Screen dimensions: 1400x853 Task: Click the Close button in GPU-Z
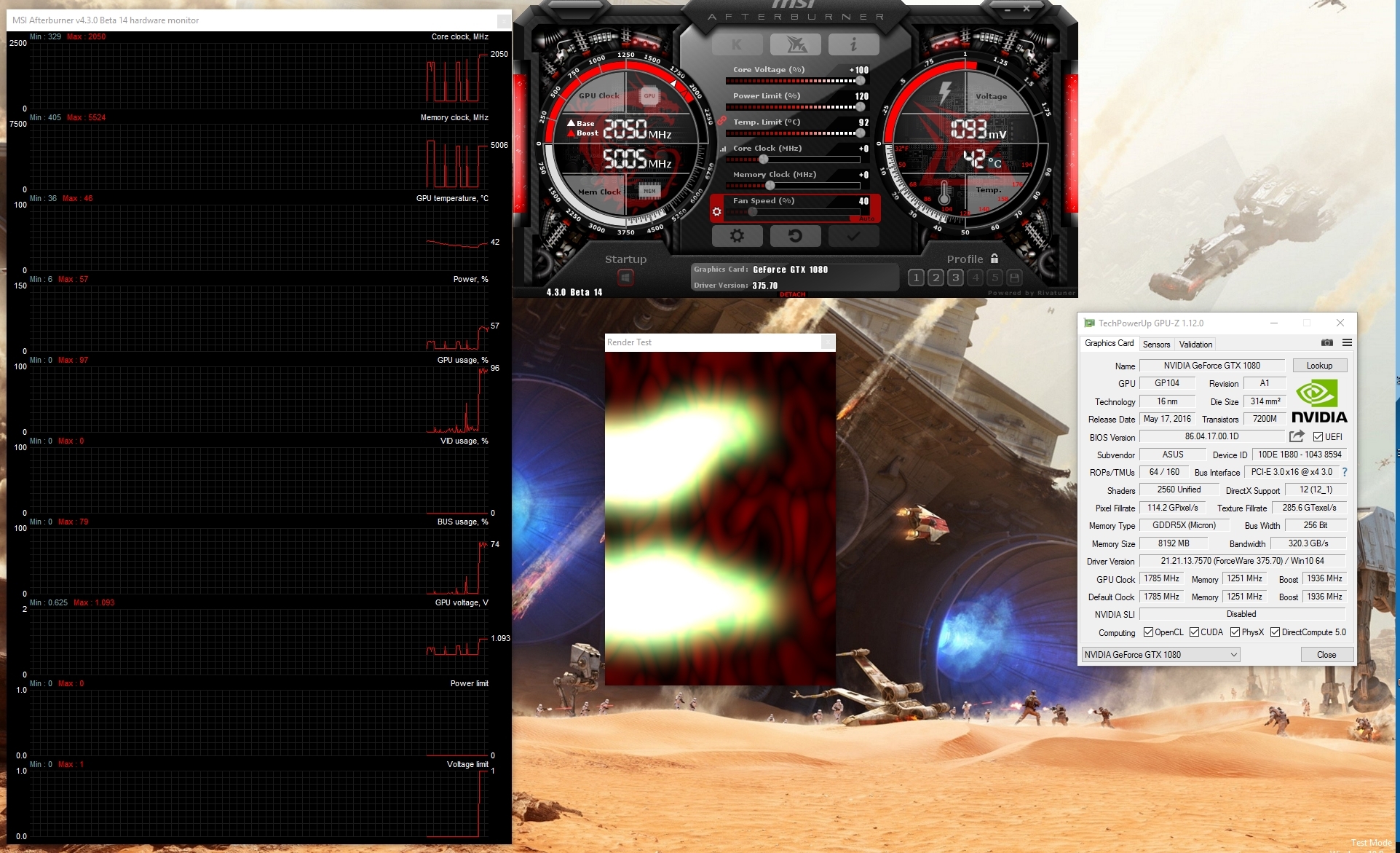[x=1326, y=654]
